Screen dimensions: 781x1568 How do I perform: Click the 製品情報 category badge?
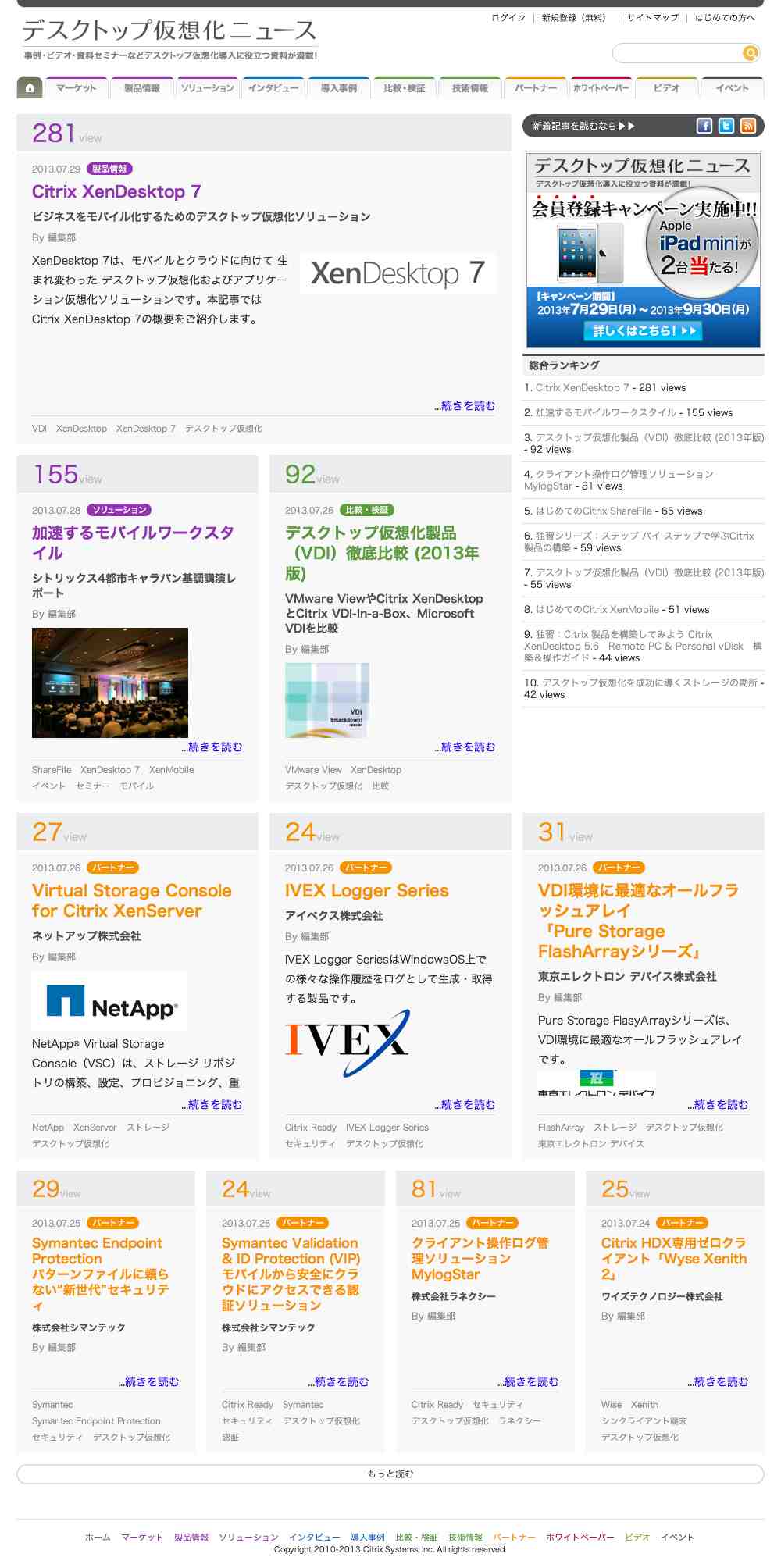point(109,169)
